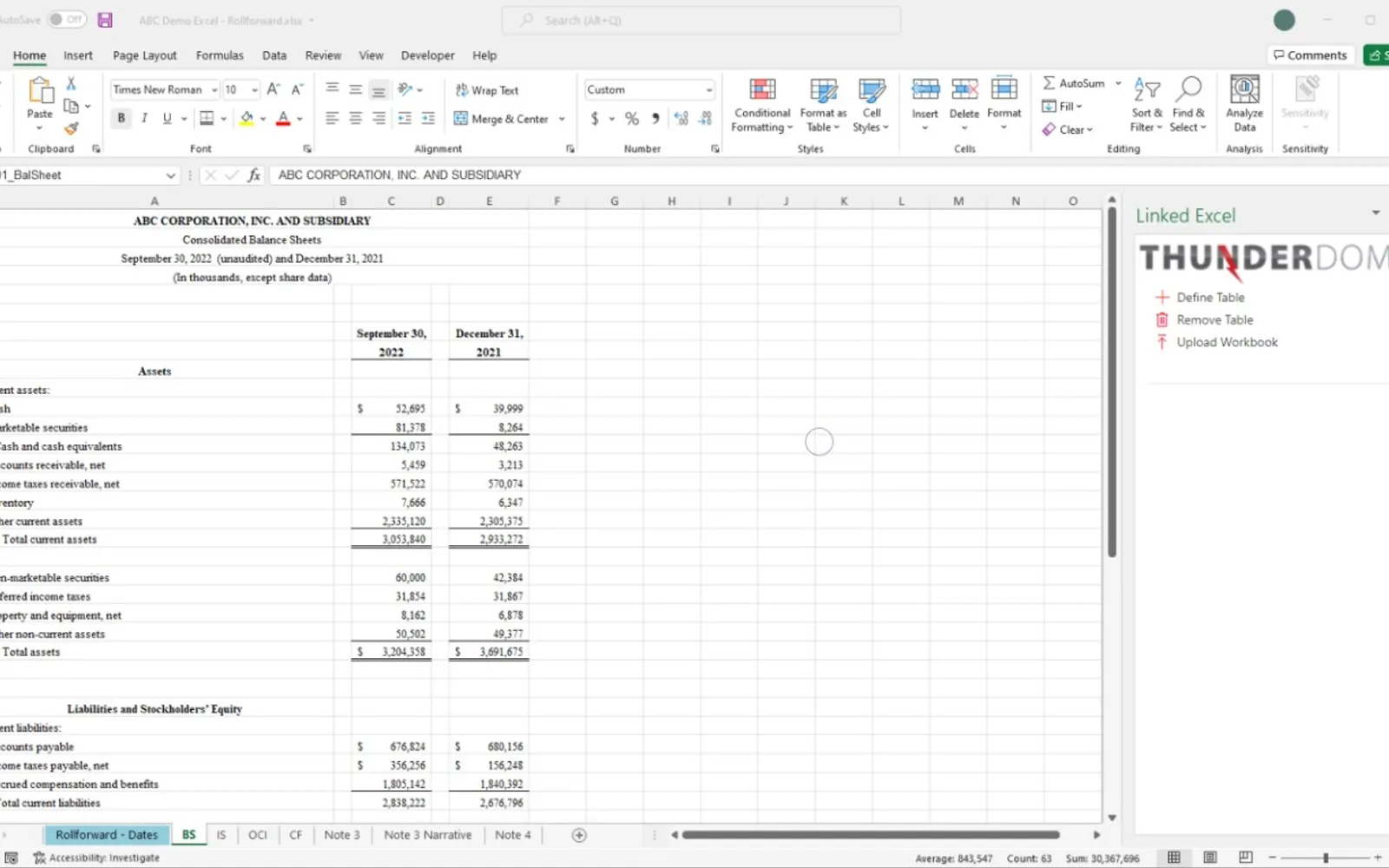The height and width of the screenshot is (868, 1389).
Task: Click the Search box in title bar
Action: (x=701, y=20)
